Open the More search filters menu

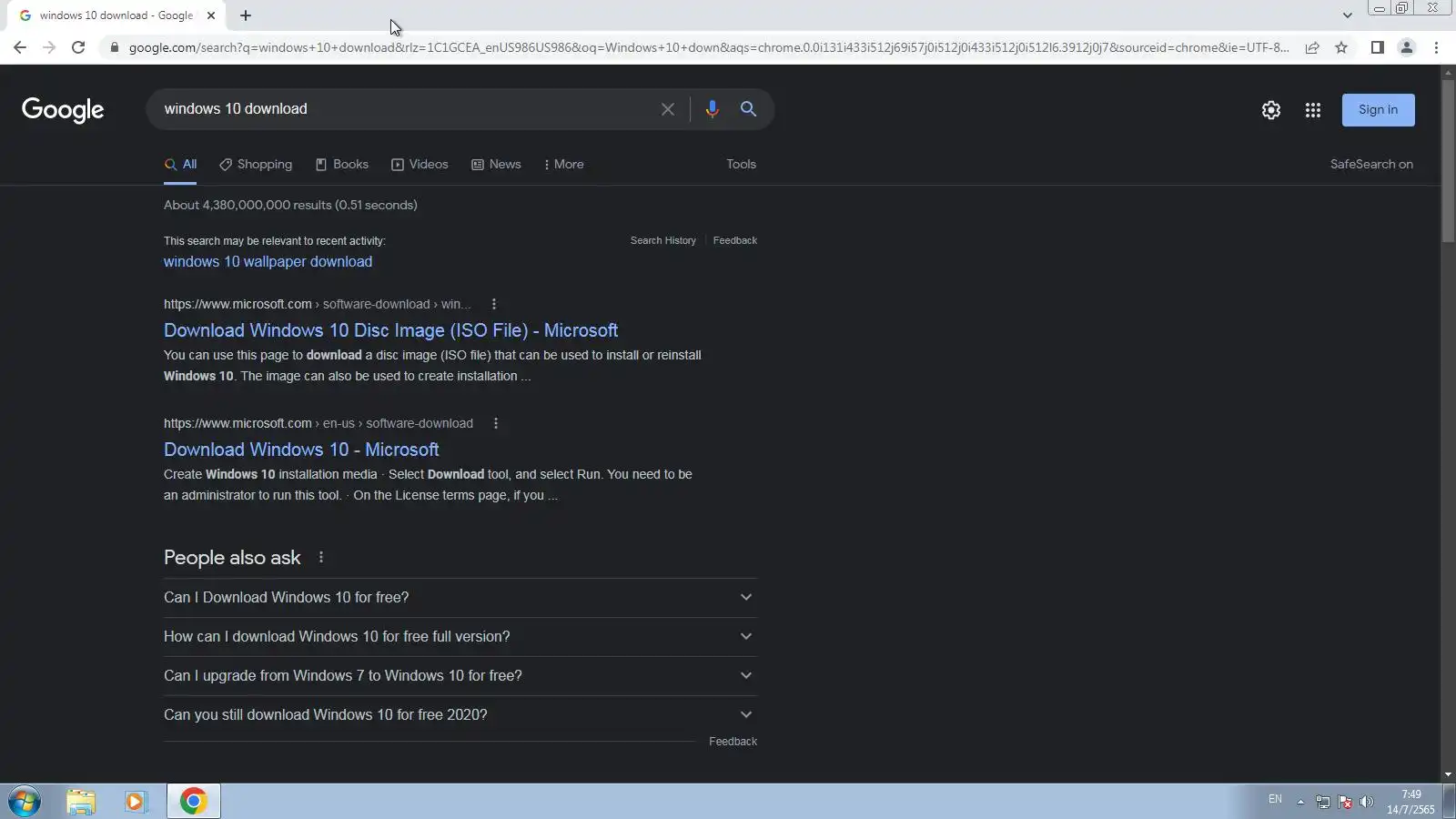pyautogui.click(x=563, y=165)
